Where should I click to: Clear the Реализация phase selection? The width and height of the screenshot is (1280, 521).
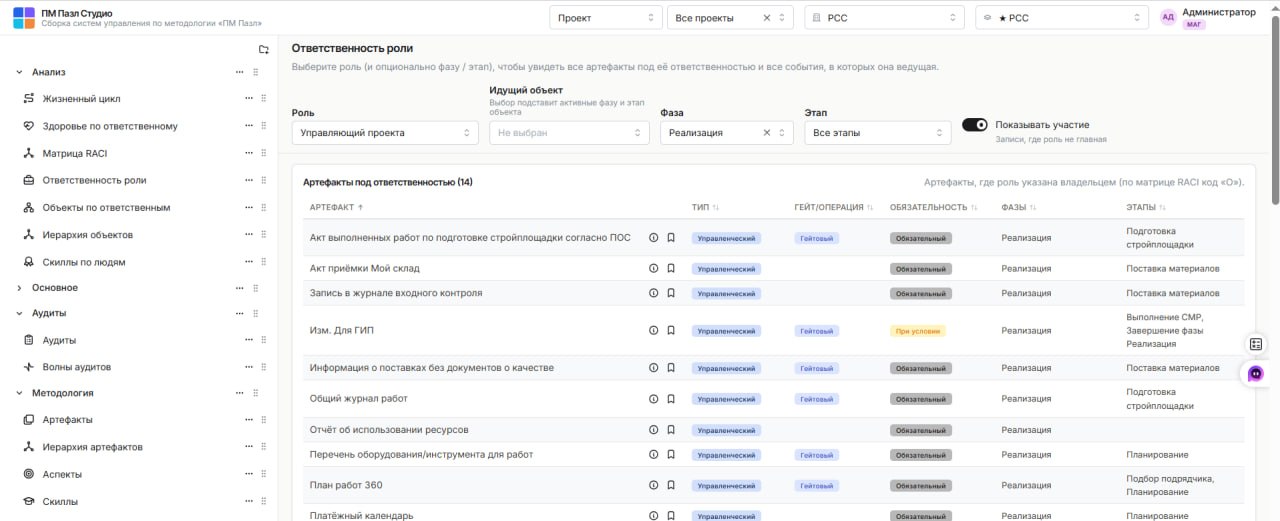pos(767,133)
